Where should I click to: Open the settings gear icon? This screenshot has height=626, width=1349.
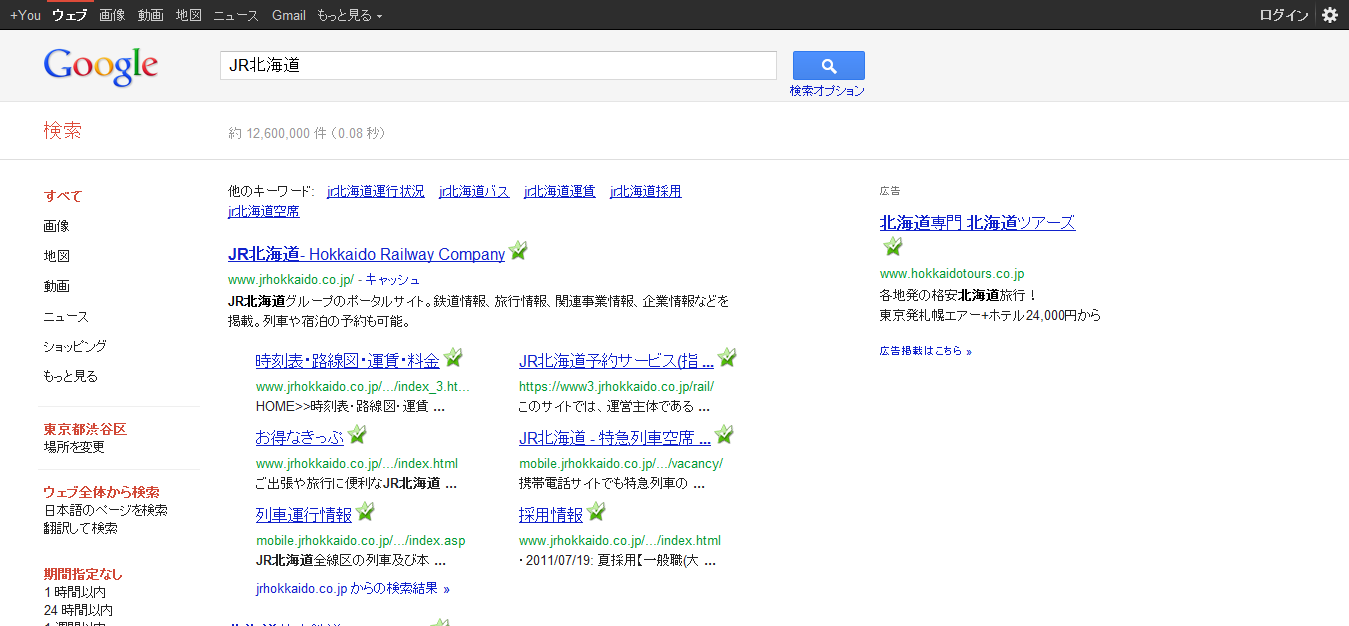point(1329,15)
